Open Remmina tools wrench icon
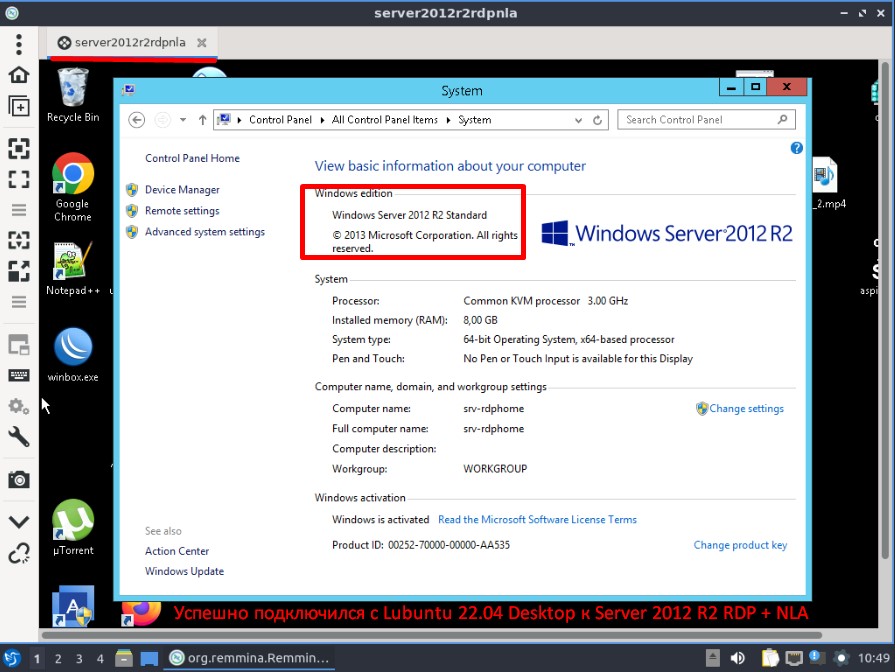895x672 pixels. (19, 437)
